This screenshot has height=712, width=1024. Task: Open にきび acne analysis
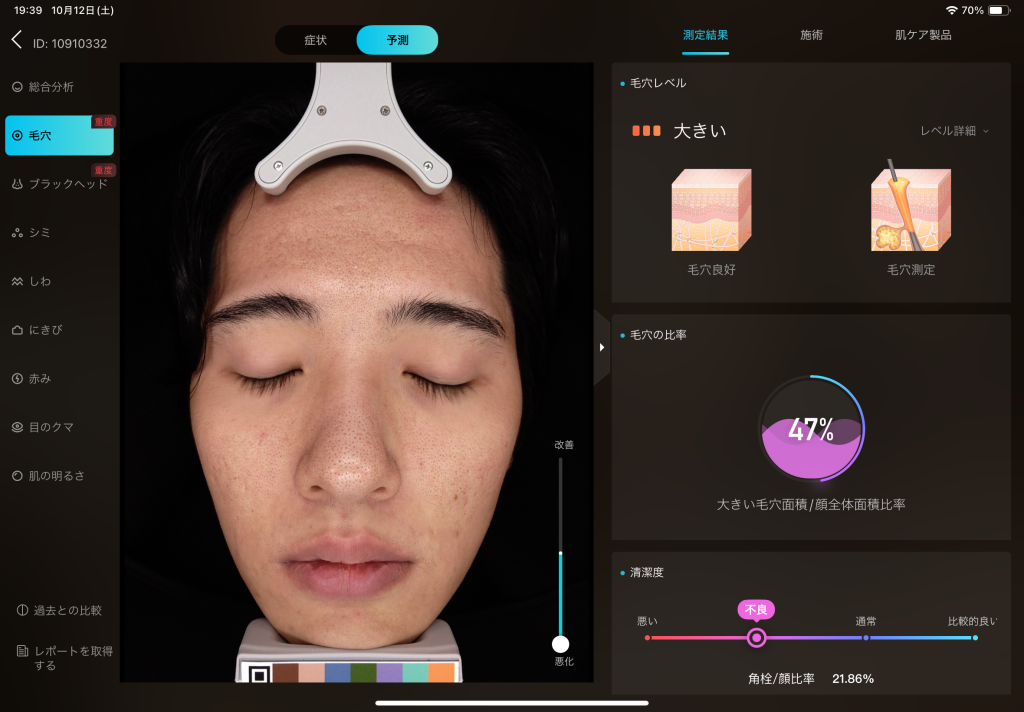click(x=45, y=330)
